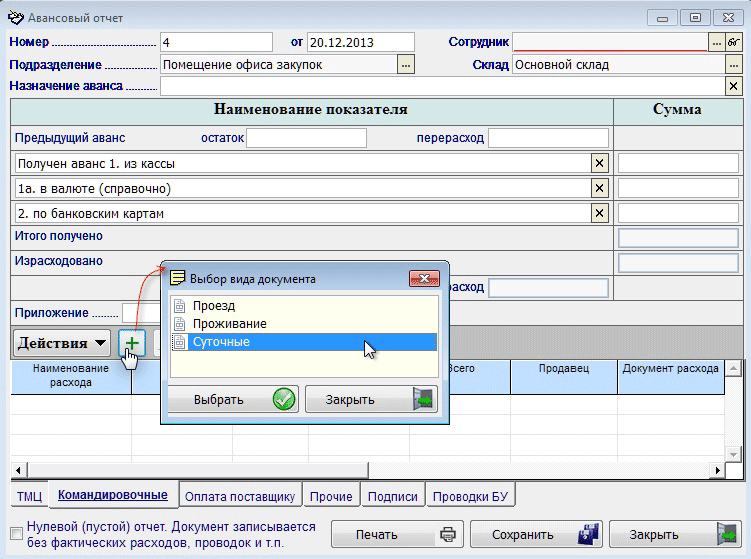Click the avans report window title icon
The image size is (751, 559).
coord(15,18)
